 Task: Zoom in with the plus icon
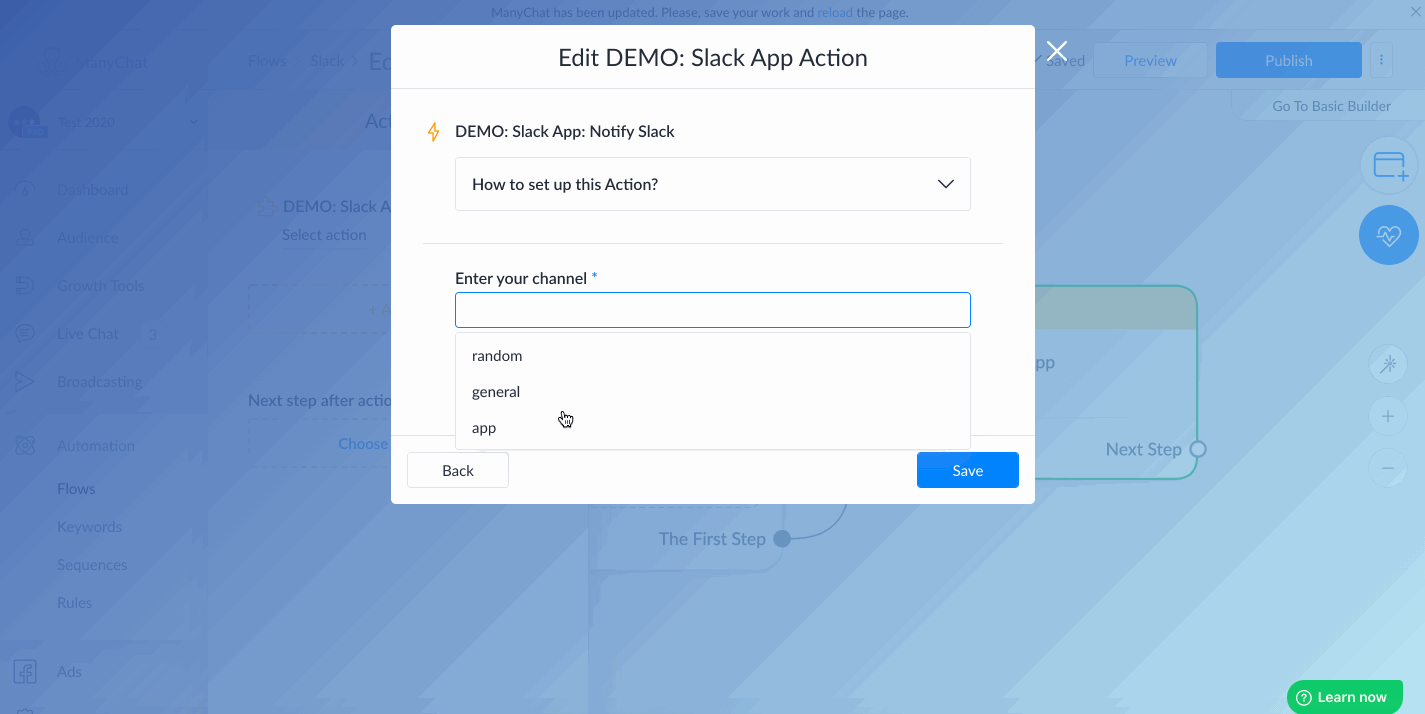pos(1387,416)
